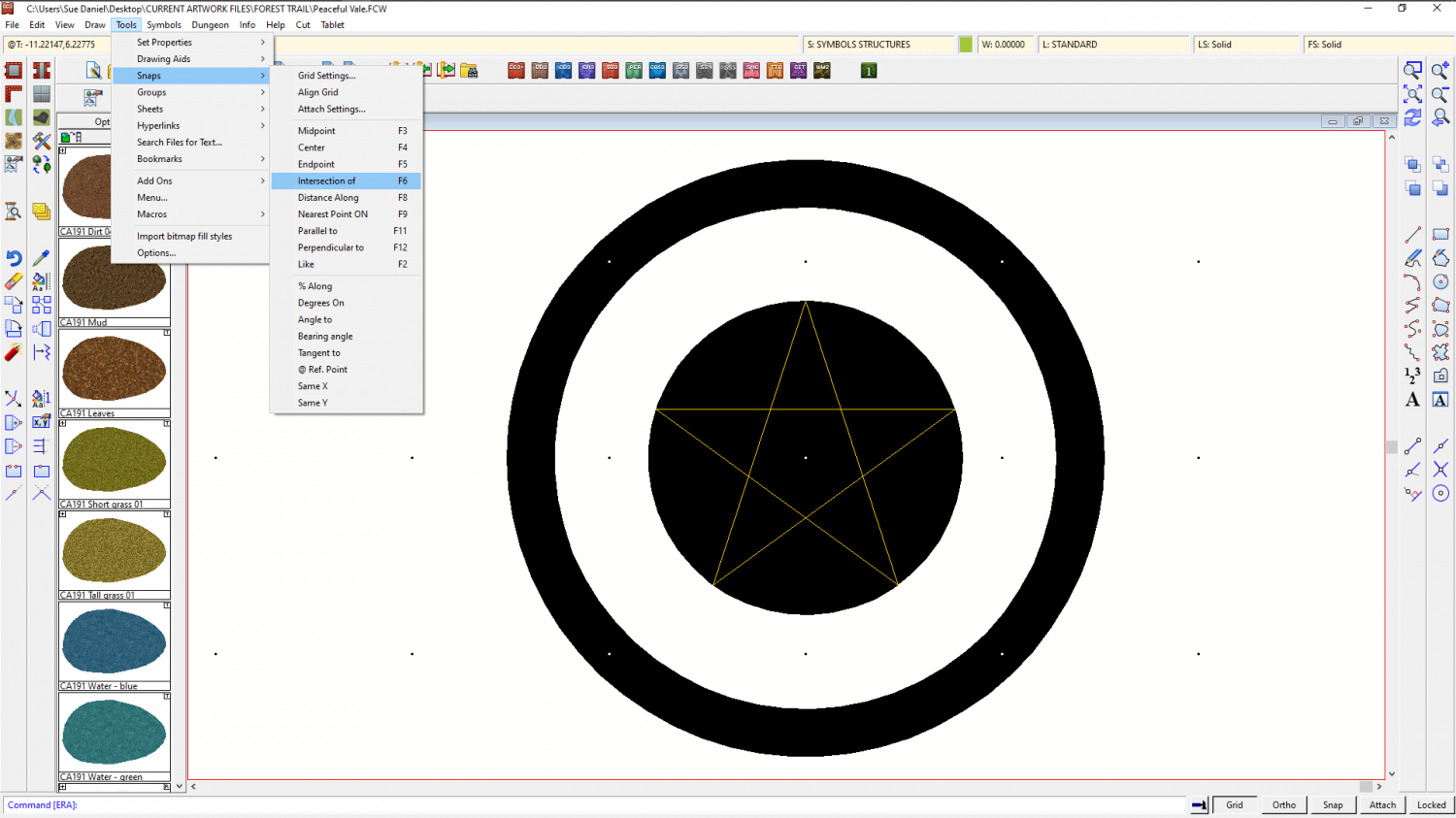Expand the Add Ons submenu
The height and width of the screenshot is (818, 1456).
point(190,180)
